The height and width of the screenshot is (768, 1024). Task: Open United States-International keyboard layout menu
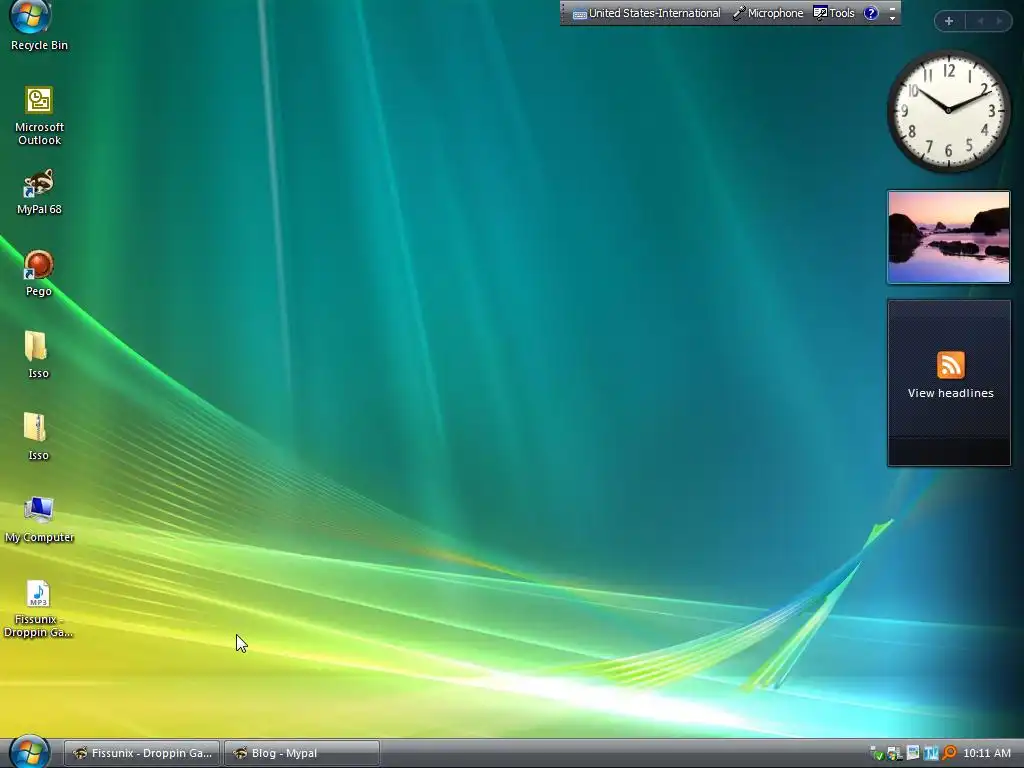click(654, 13)
